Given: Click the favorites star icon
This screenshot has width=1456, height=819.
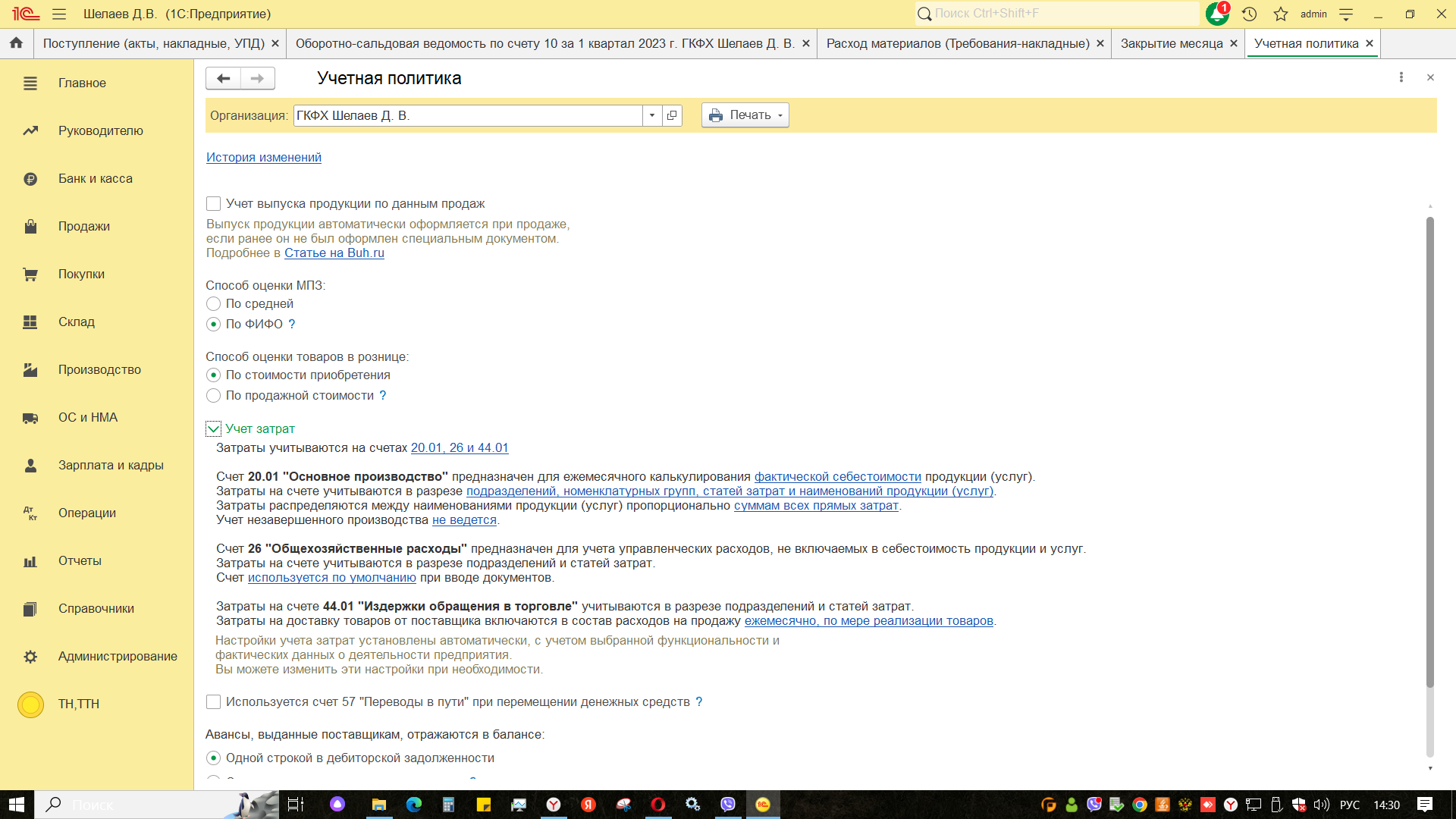Looking at the screenshot, I should [x=1281, y=14].
